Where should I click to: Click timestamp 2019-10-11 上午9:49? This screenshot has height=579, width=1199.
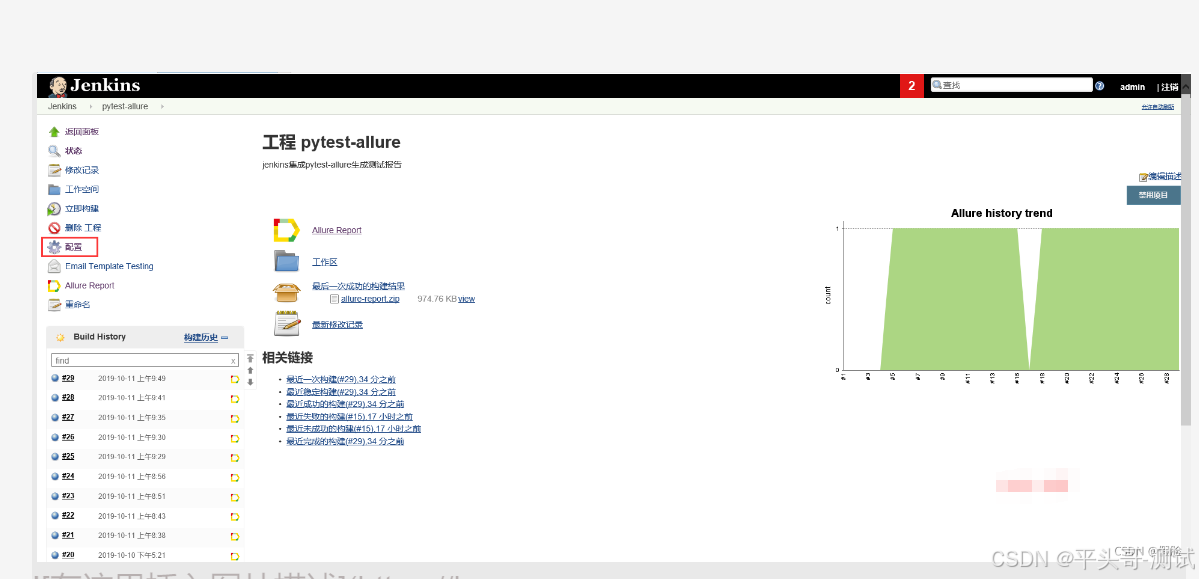pyautogui.click(x=132, y=379)
